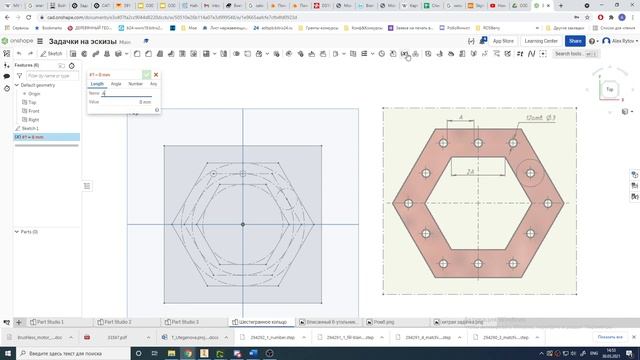The width and height of the screenshot is (640, 360).
Task: Open the Learning Center
Action: coord(541,41)
